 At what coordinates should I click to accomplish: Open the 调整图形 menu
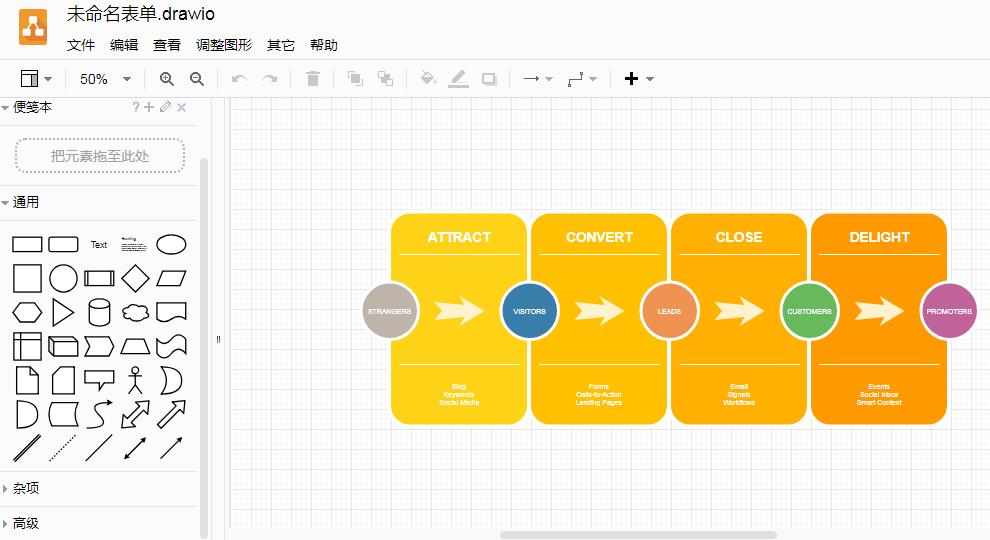pos(224,45)
